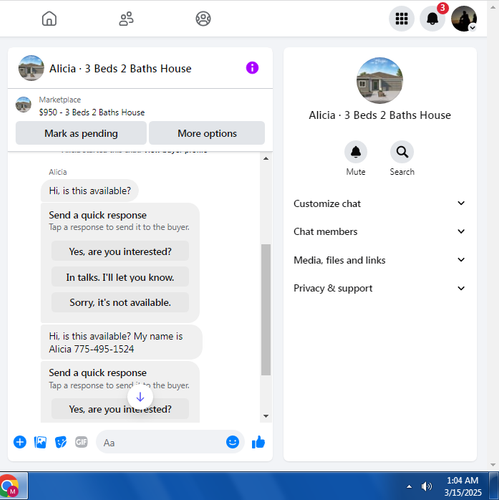This screenshot has width=499, height=500.
Task: Click the volume speaker tray icon
Action: click(426, 487)
